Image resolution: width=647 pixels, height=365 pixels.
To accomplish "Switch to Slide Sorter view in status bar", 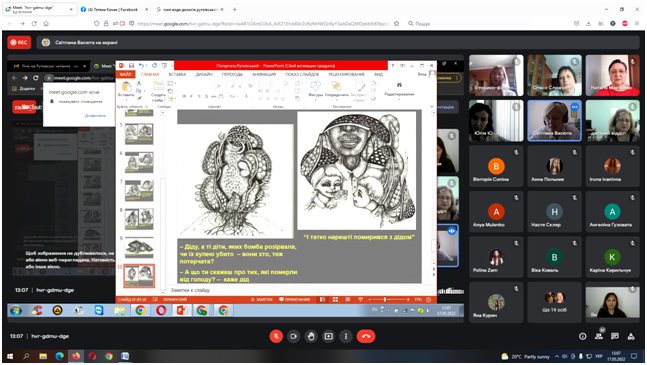I will click(x=335, y=299).
